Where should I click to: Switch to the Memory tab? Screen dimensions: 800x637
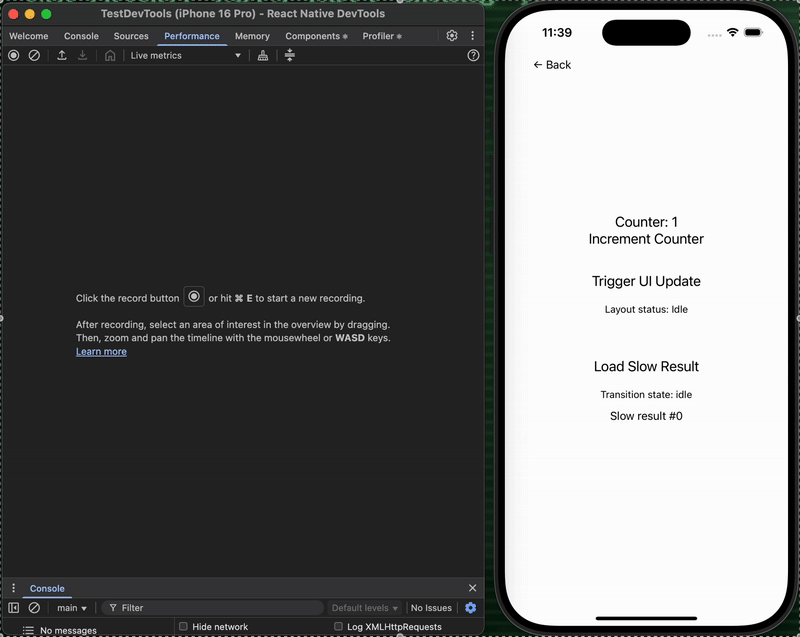(x=252, y=36)
